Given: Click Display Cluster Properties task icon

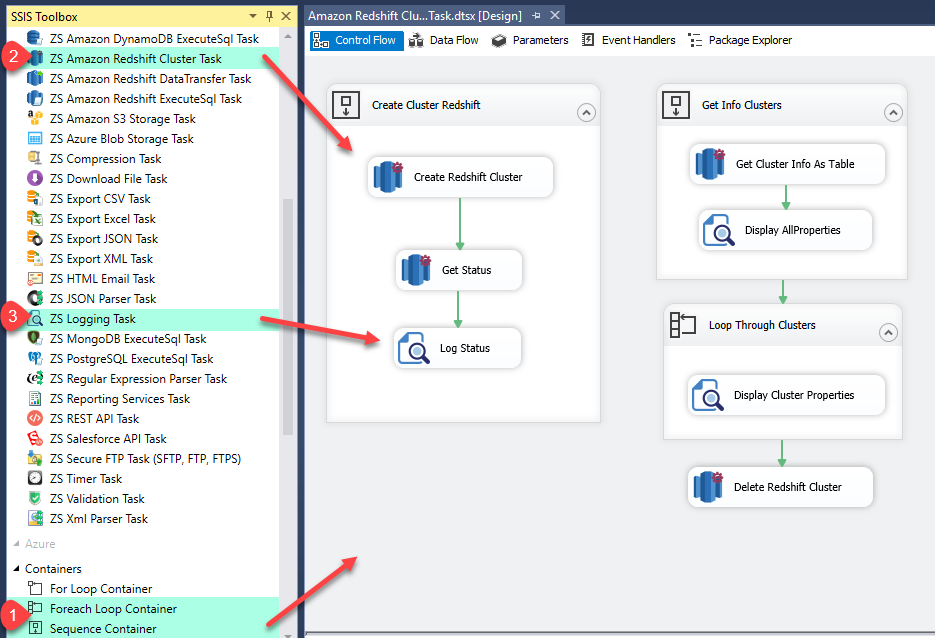Looking at the screenshot, I should point(708,395).
